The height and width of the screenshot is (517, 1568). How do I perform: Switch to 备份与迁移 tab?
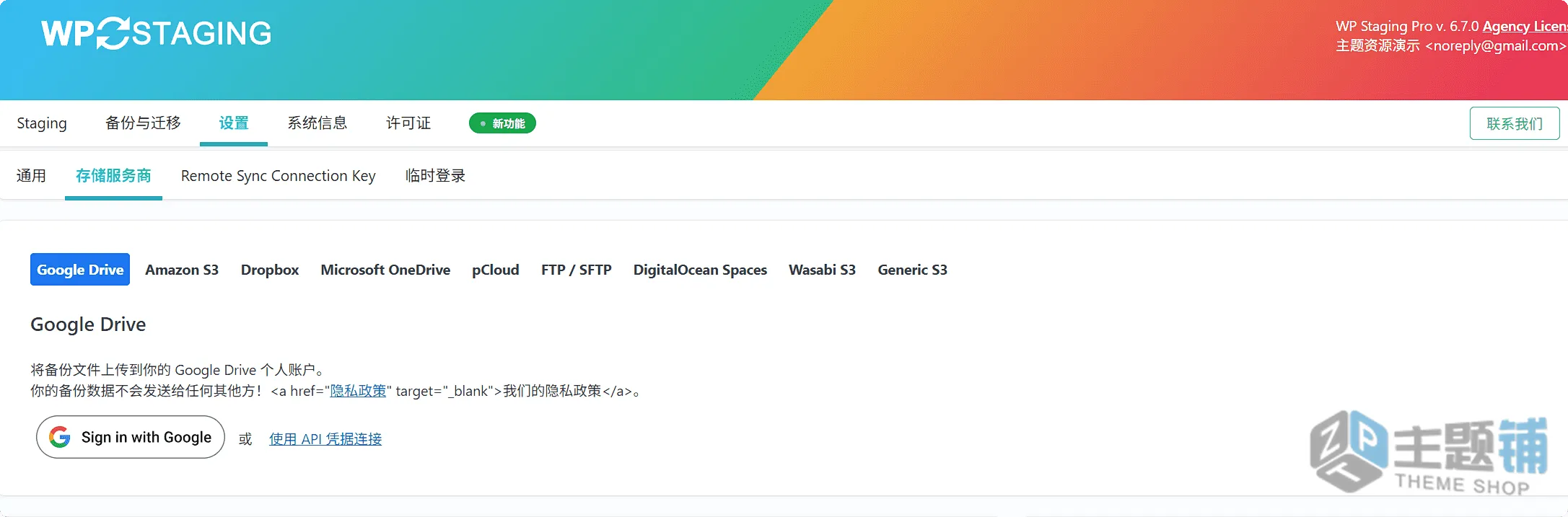click(x=143, y=123)
